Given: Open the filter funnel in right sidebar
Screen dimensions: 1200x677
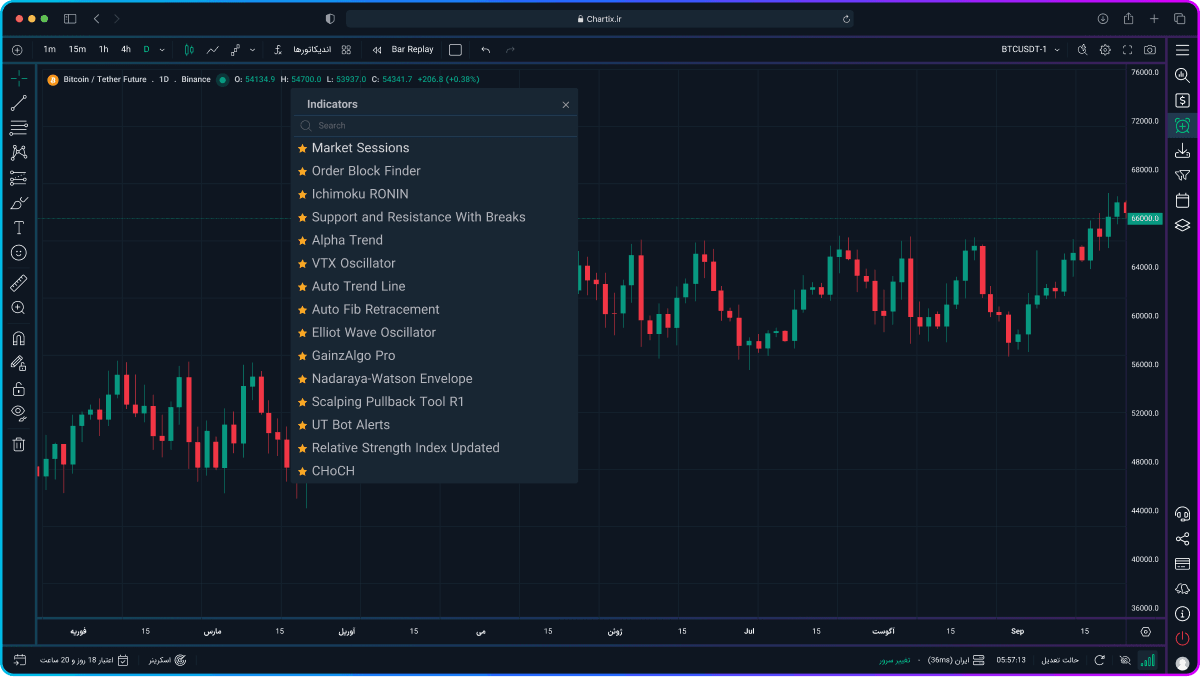Looking at the screenshot, I should point(1182,175).
